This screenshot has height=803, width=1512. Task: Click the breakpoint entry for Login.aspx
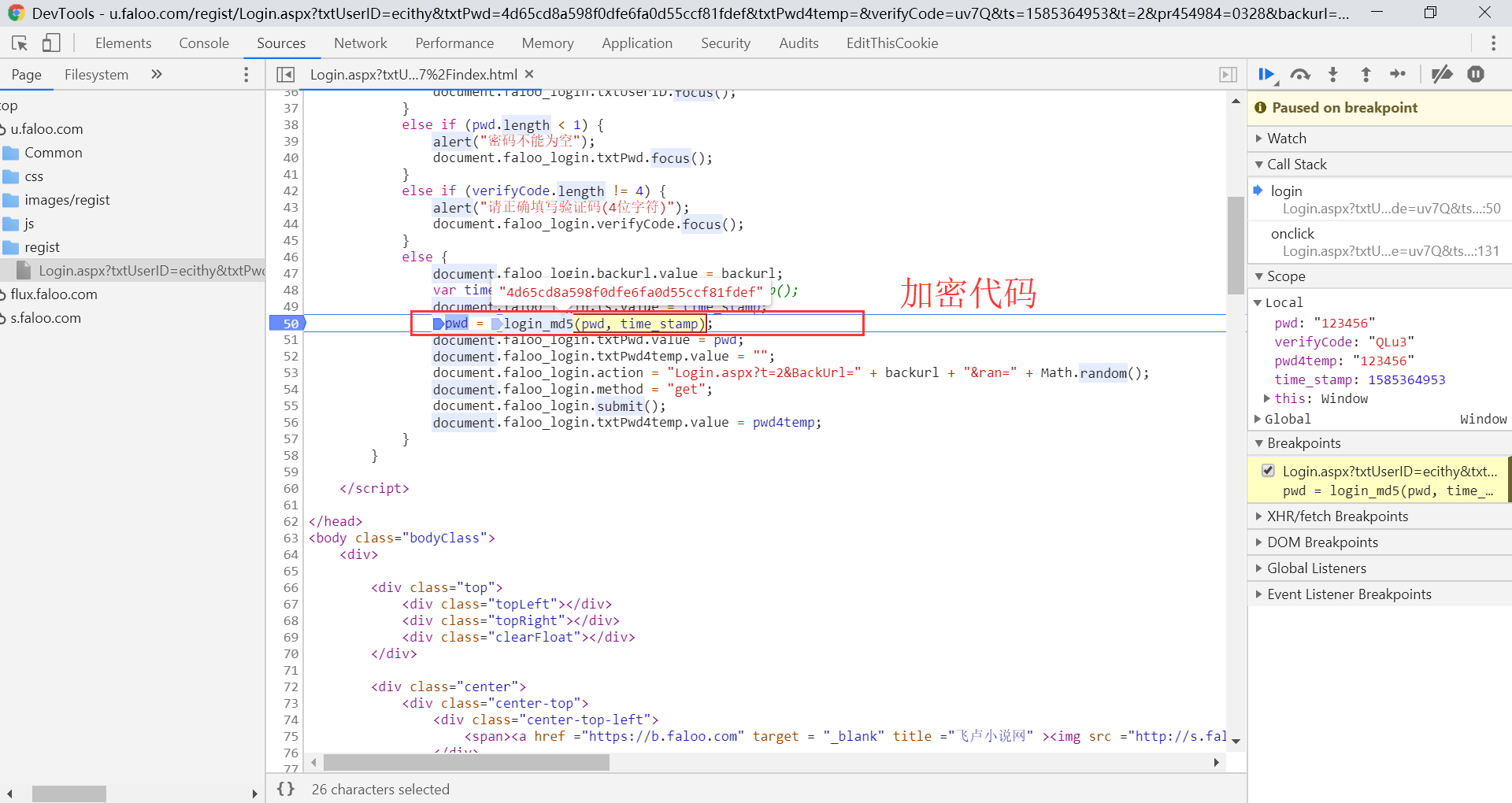1380,480
